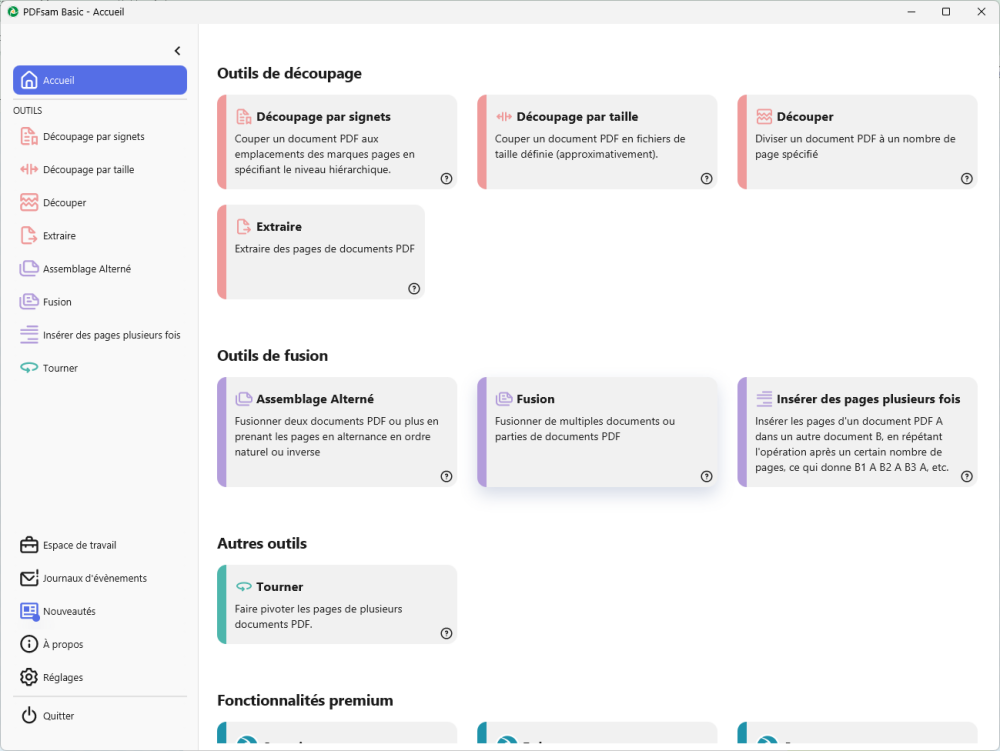Click the Outils de découpage heading
This screenshot has width=1000, height=751.
click(x=290, y=73)
